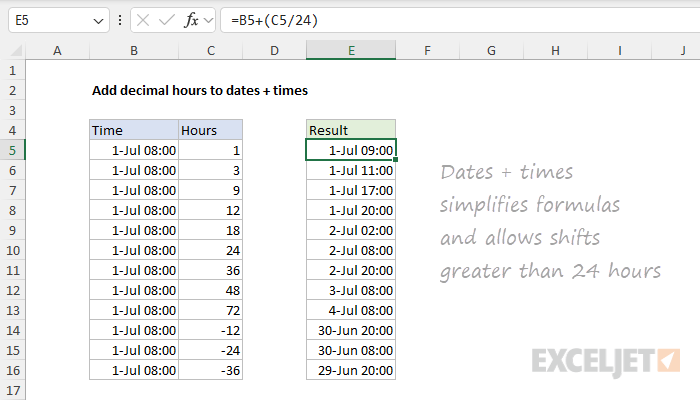Click the 'Result' header cell
700x400 pixels.
pyautogui.click(x=351, y=130)
